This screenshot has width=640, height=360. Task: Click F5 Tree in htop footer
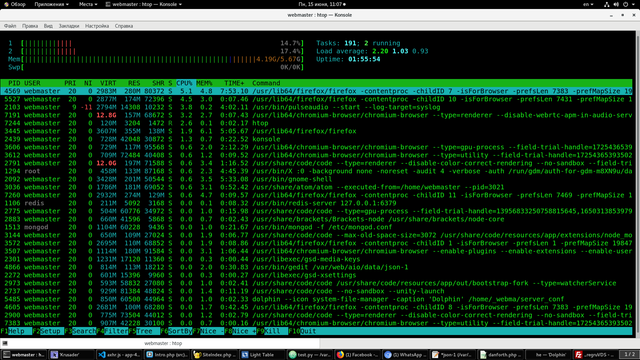pos(144,331)
